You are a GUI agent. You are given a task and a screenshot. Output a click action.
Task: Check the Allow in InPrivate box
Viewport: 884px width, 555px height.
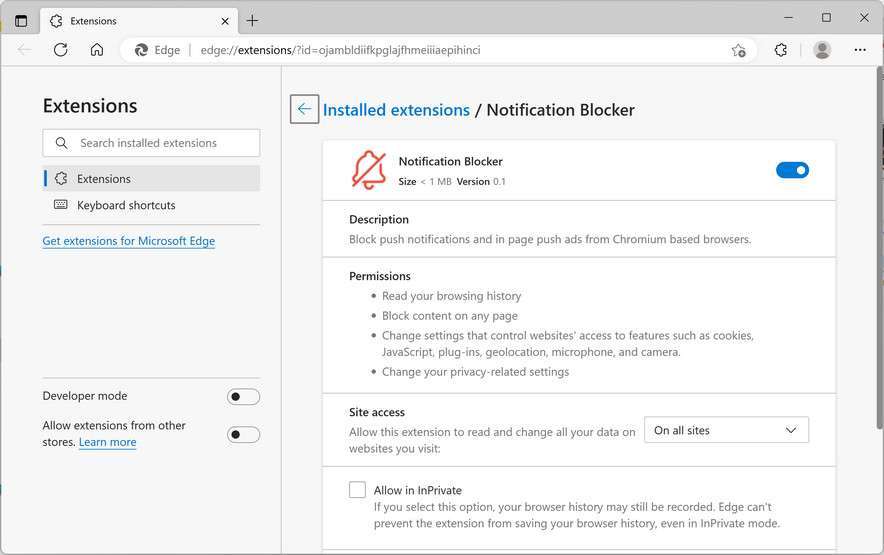(x=357, y=490)
